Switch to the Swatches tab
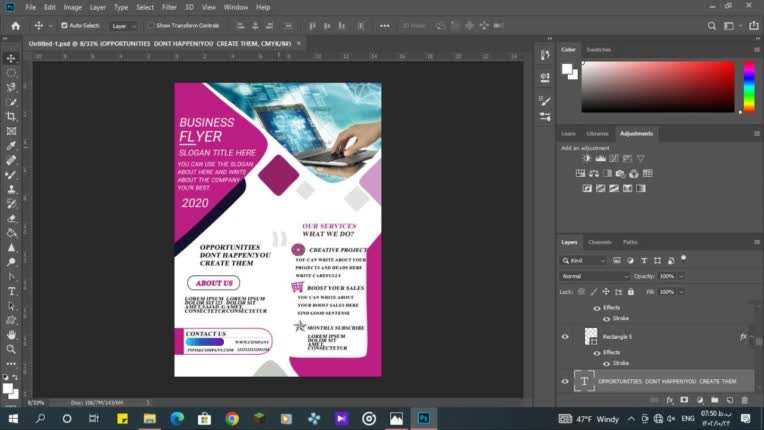 point(599,50)
